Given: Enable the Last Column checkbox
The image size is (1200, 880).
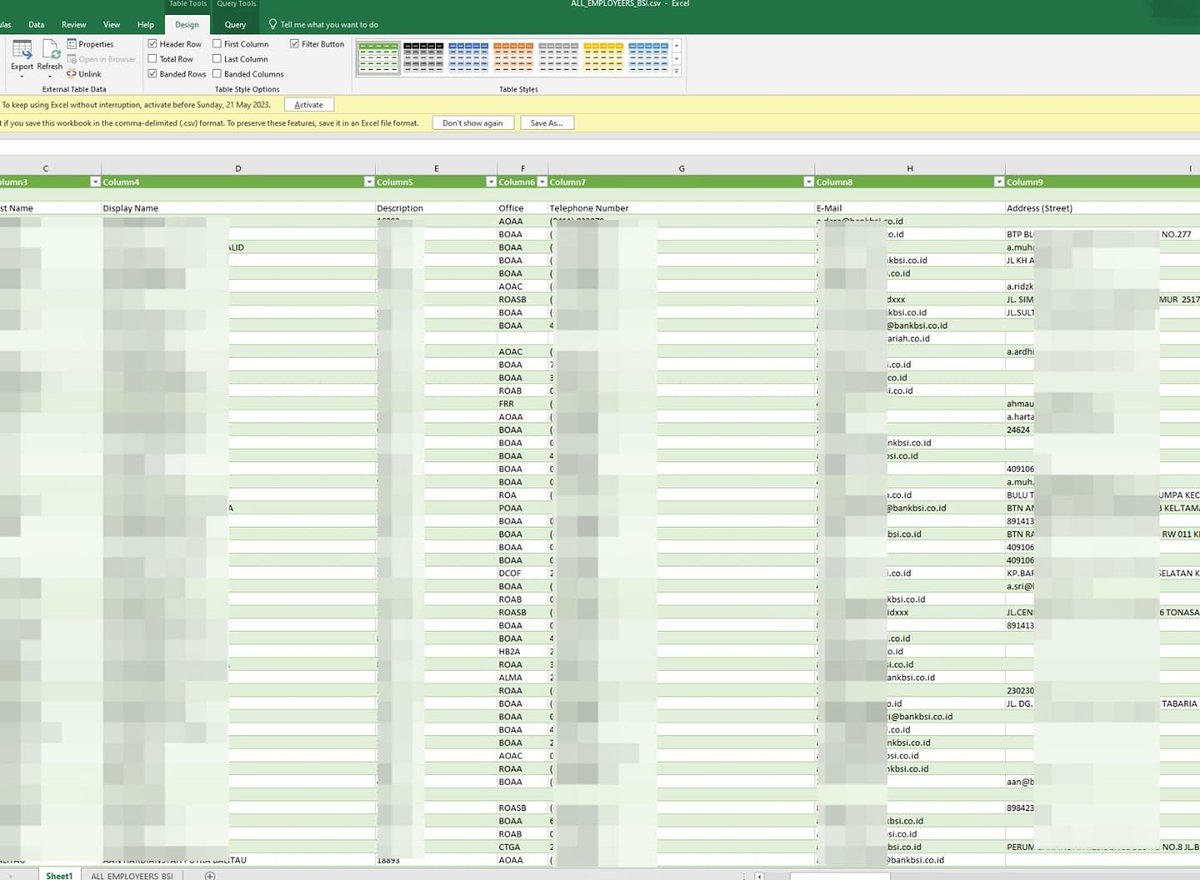Looking at the screenshot, I should [216, 59].
